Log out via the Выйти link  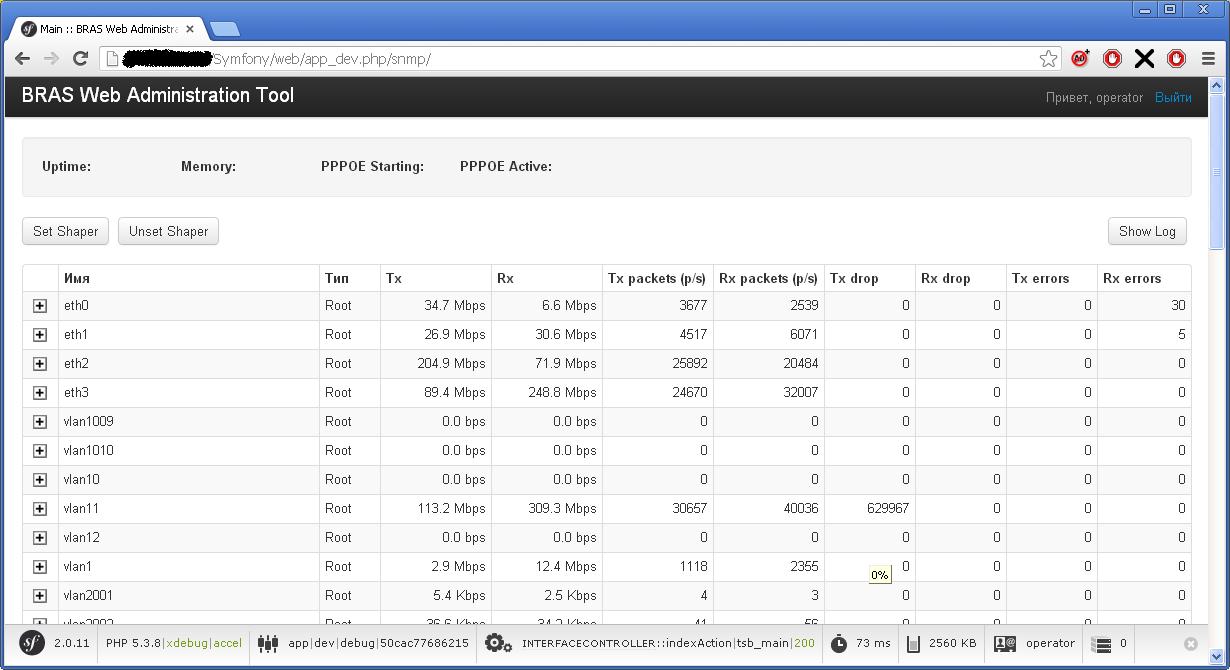click(x=1173, y=97)
